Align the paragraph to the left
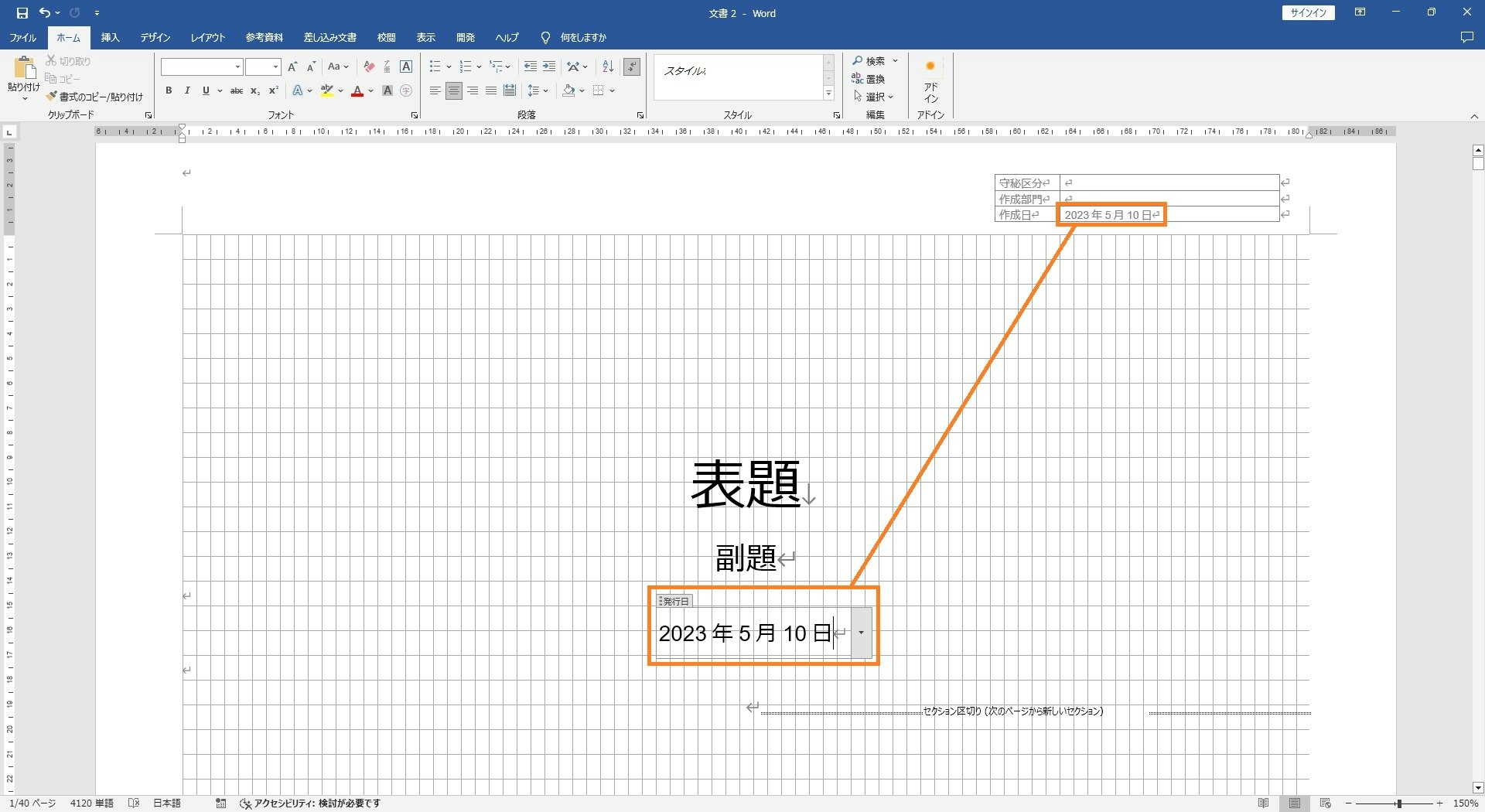The image size is (1485, 812). 435,91
